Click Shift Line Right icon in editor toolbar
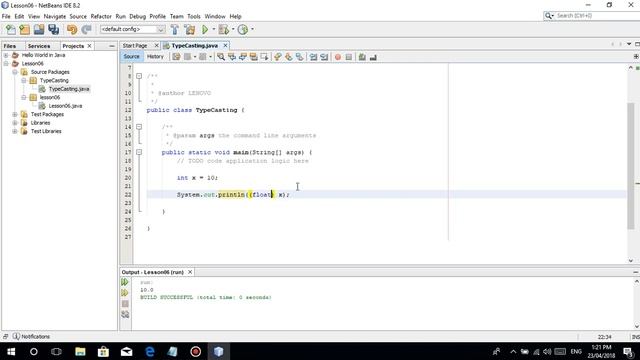The image size is (640, 360). tap(324, 57)
